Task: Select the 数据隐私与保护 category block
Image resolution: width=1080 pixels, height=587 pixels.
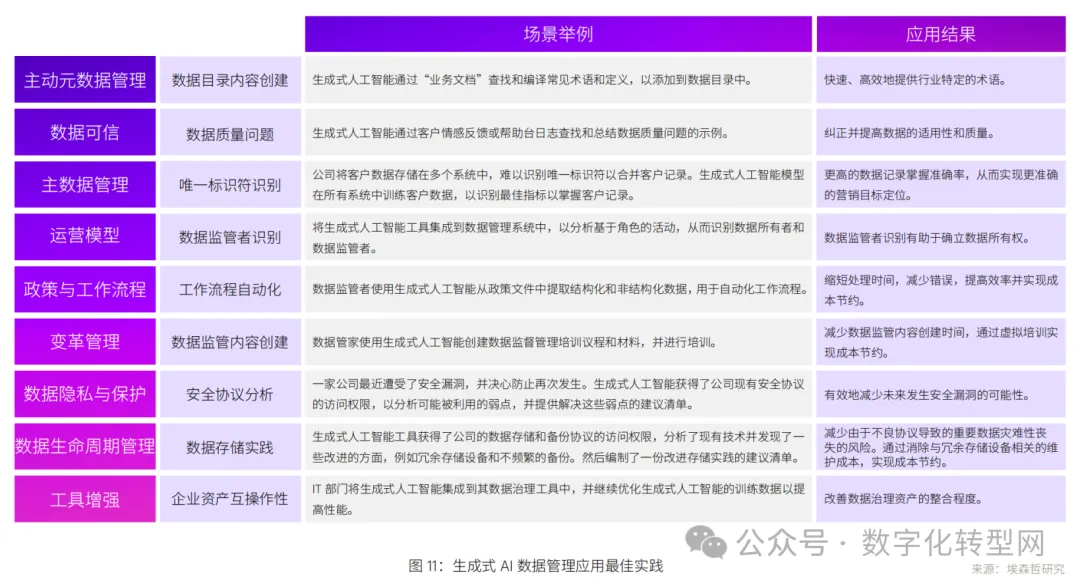Action: pyautogui.click(x=85, y=394)
